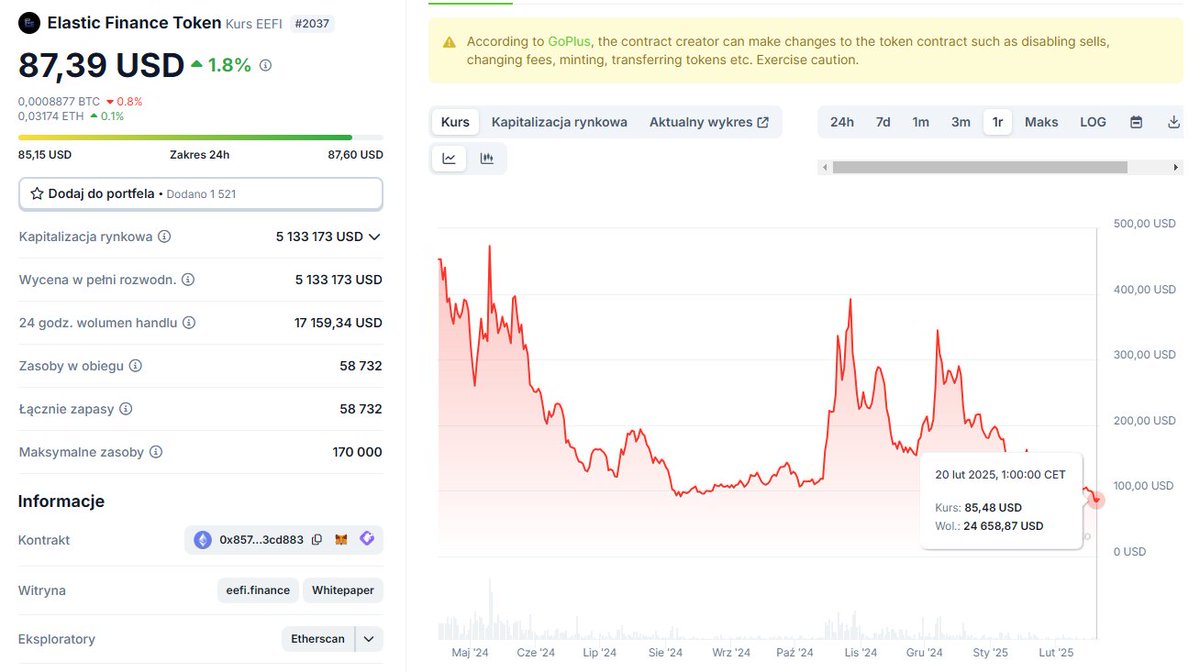Screen dimensions: 1200x672
Task: Set chart range to 3m
Action: tap(961, 122)
